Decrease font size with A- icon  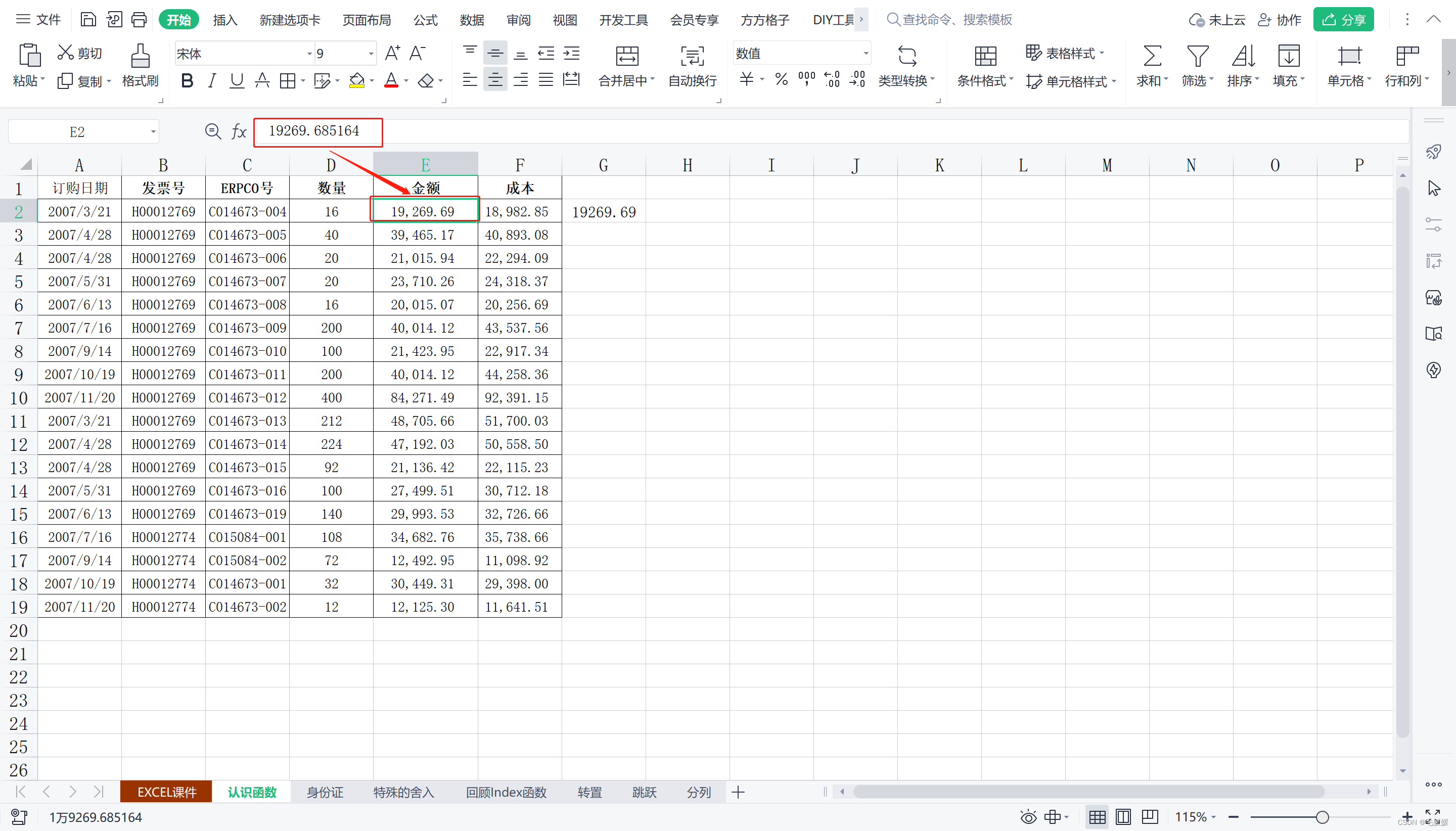click(418, 53)
